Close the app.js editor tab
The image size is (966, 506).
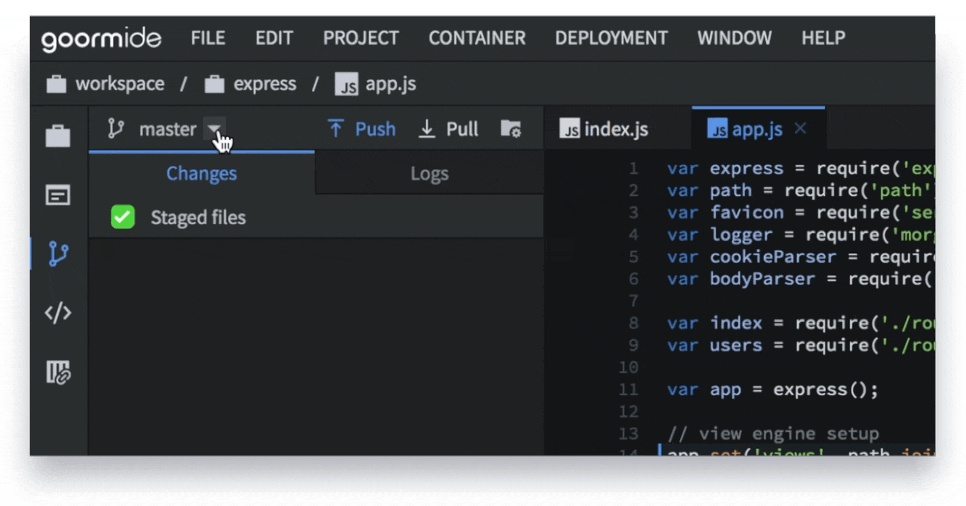[800, 128]
